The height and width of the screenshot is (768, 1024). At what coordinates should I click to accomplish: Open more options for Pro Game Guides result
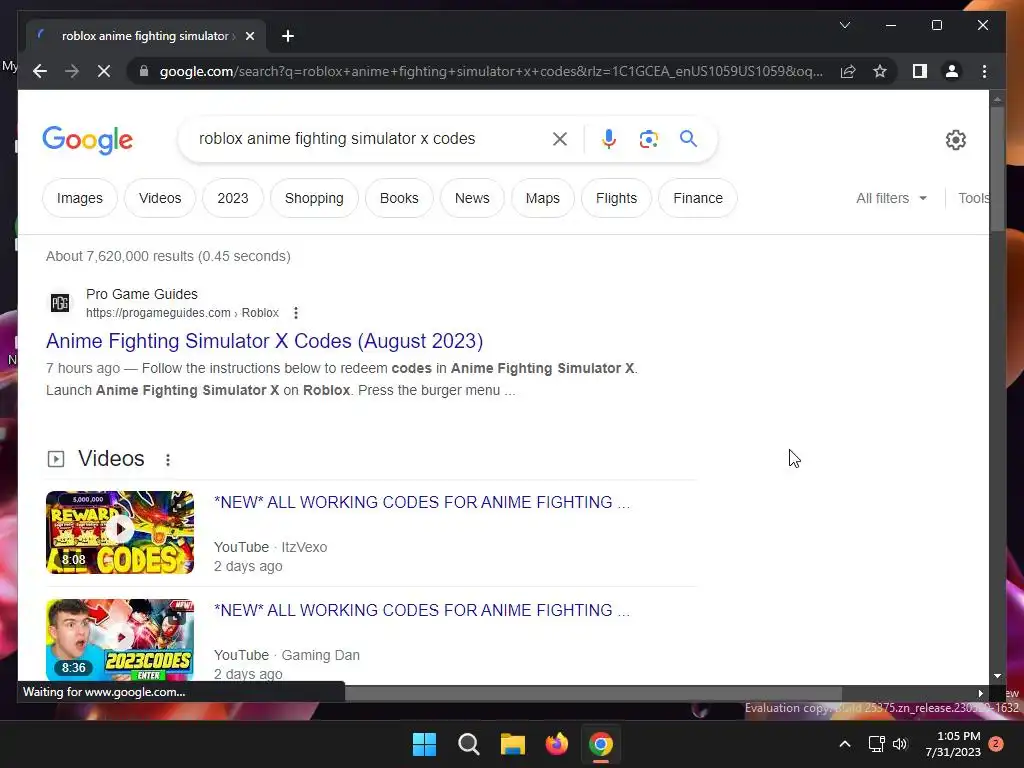point(296,313)
